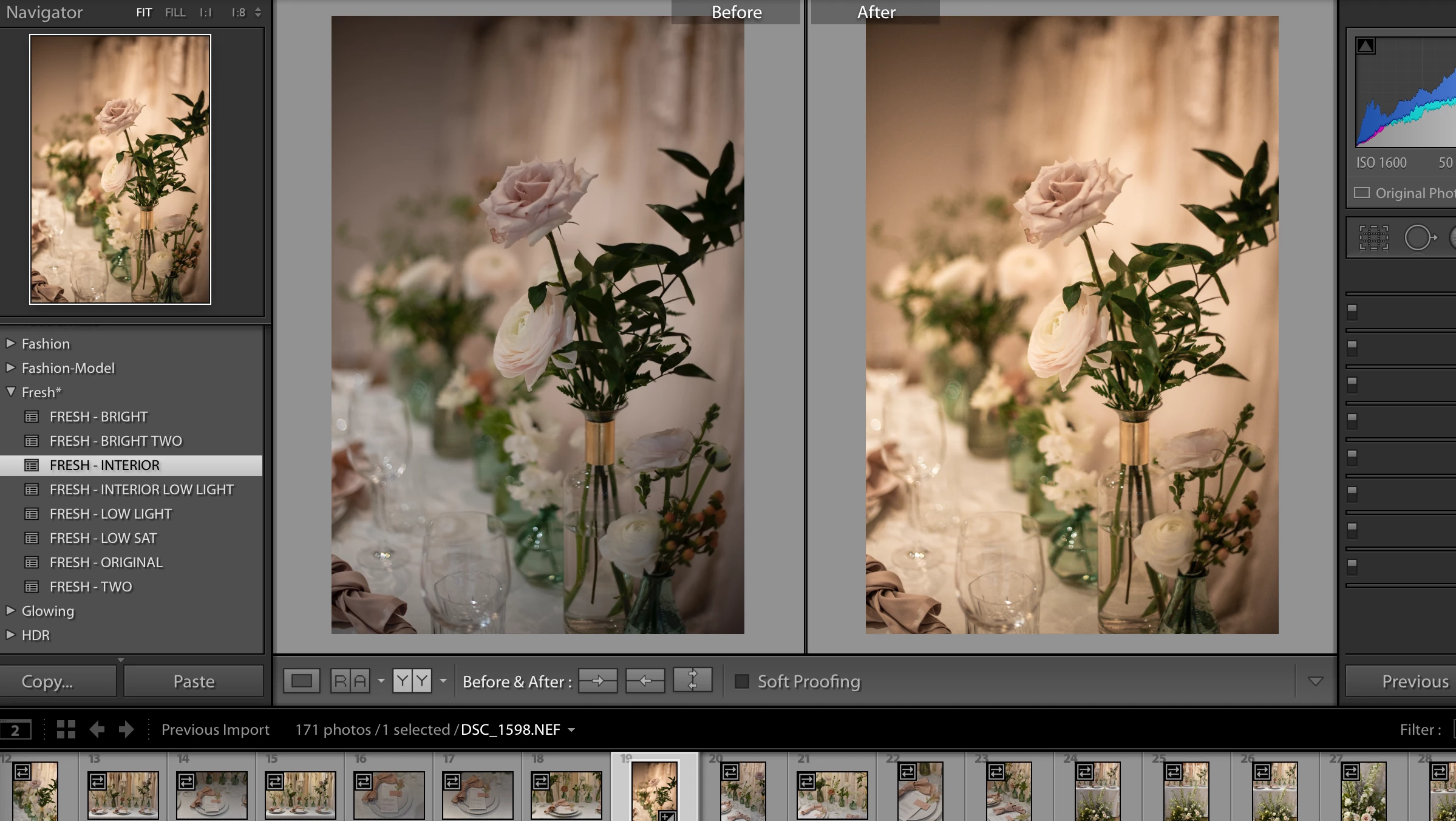Screen dimensions: 1456x821
Task: Click the Reference view R|A icon
Action: [350, 681]
